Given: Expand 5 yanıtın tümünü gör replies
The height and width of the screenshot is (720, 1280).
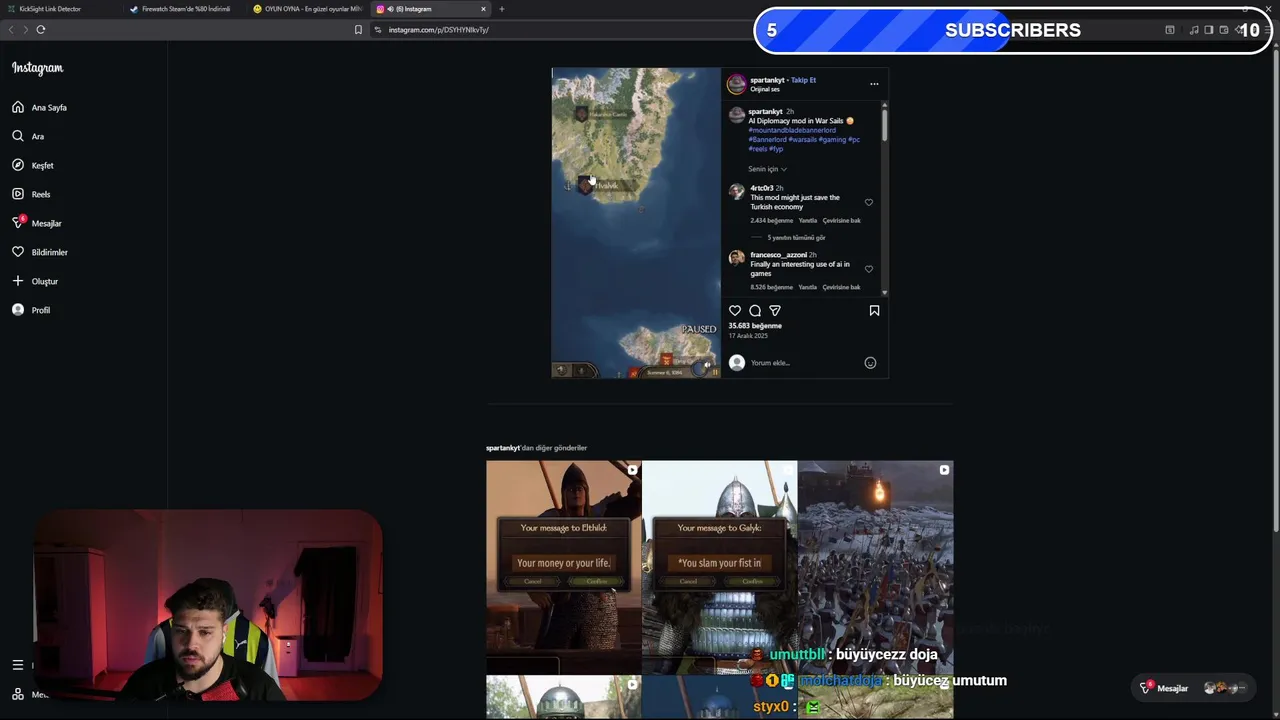Looking at the screenshot, I should [x=796, y=238].
